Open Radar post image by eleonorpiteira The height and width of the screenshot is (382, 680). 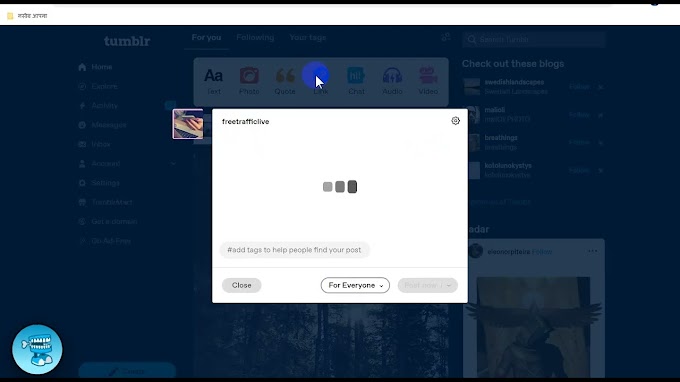click(x=533, y=327)
